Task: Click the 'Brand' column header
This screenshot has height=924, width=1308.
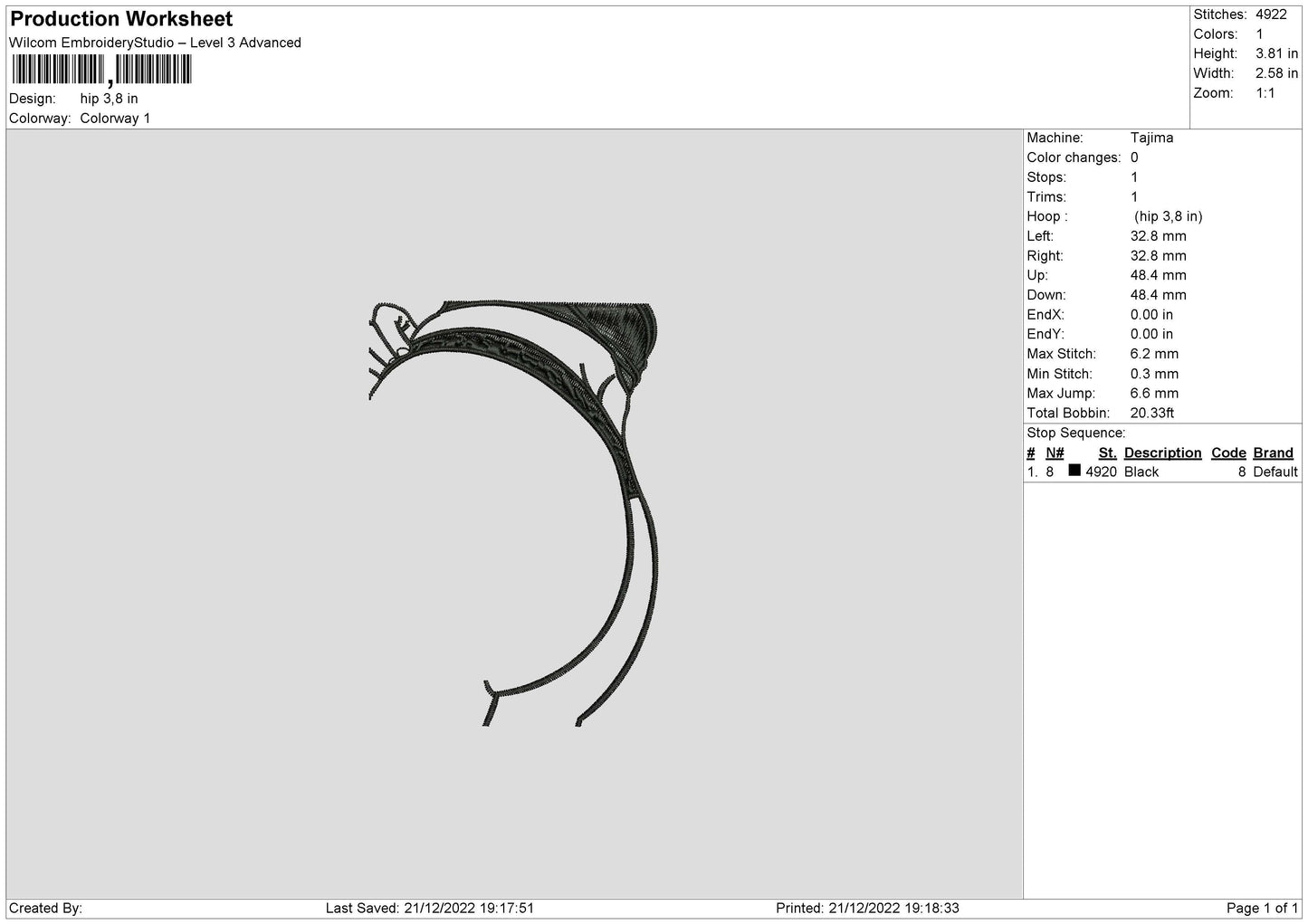Action: coord(1274,453)
